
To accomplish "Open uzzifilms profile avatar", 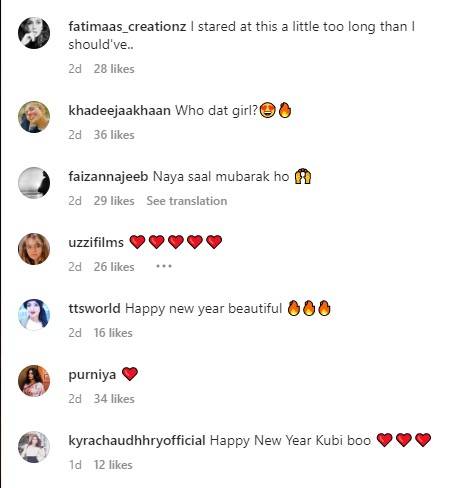I will 34,249.
